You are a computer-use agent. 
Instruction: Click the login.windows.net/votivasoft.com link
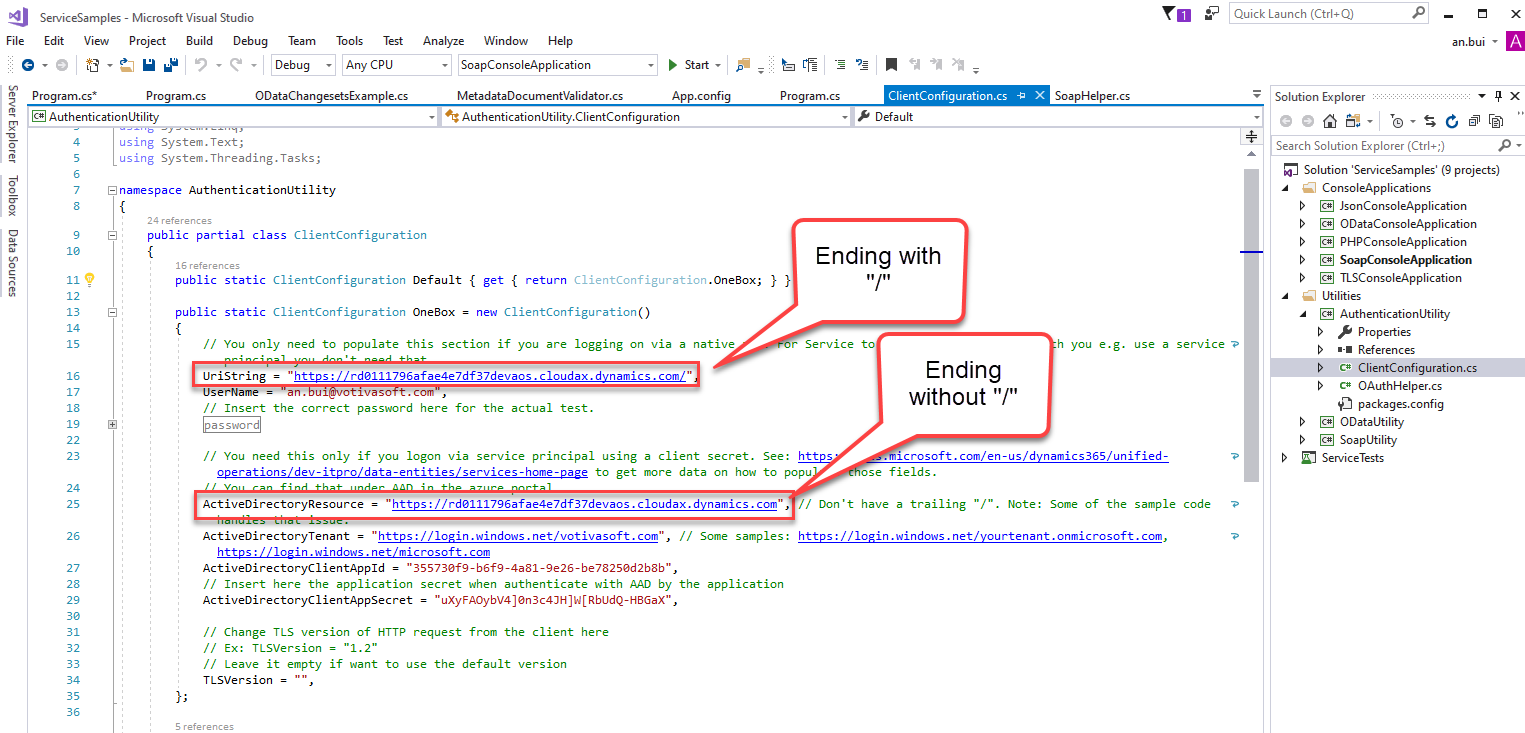[x=517, y=536]
